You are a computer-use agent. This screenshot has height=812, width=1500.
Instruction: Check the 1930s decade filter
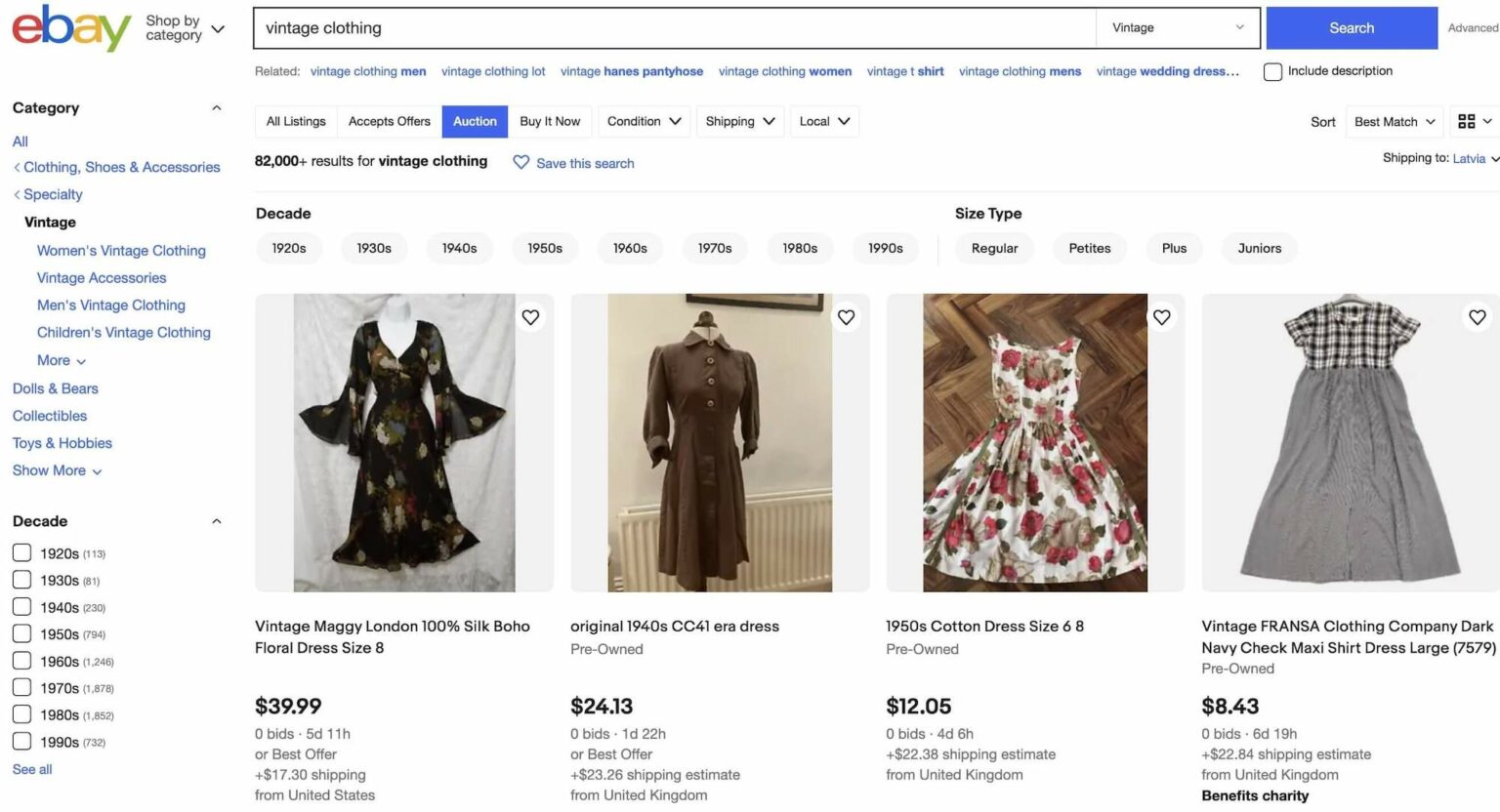click(x=21, y=580)
